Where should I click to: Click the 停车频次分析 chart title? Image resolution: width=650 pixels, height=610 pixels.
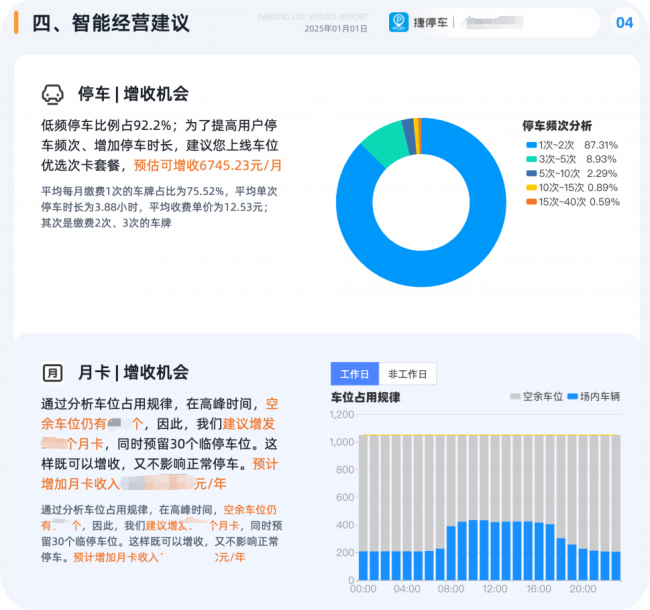557,126
